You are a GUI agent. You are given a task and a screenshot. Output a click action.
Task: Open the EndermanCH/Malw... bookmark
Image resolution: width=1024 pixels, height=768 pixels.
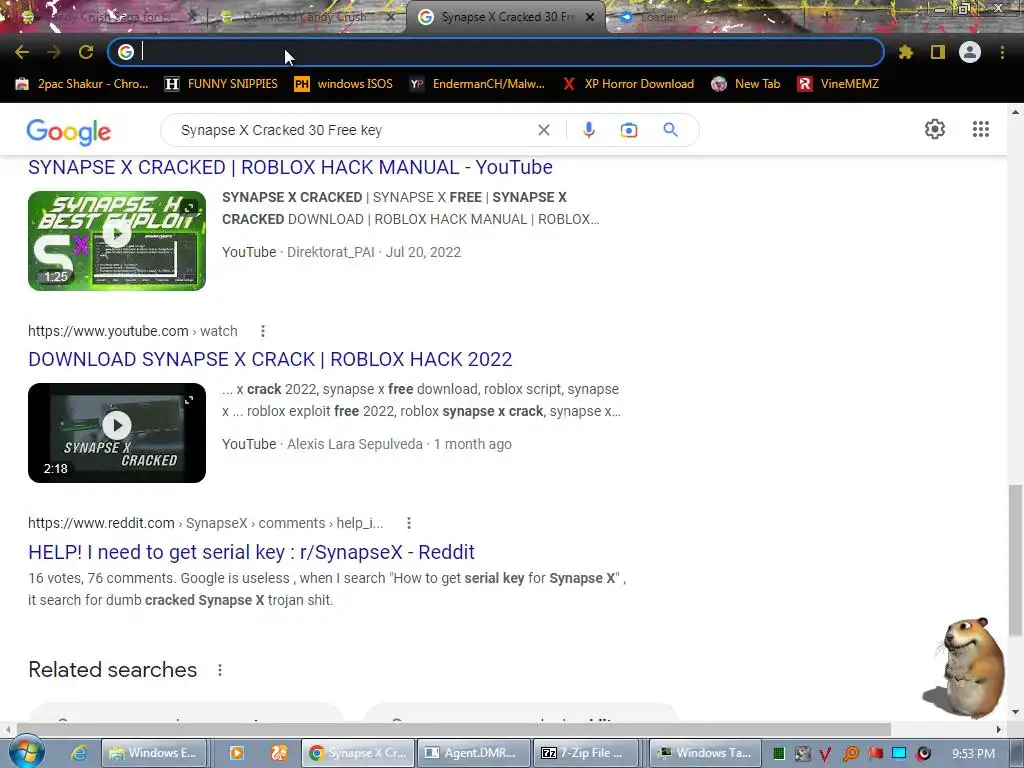477,84
